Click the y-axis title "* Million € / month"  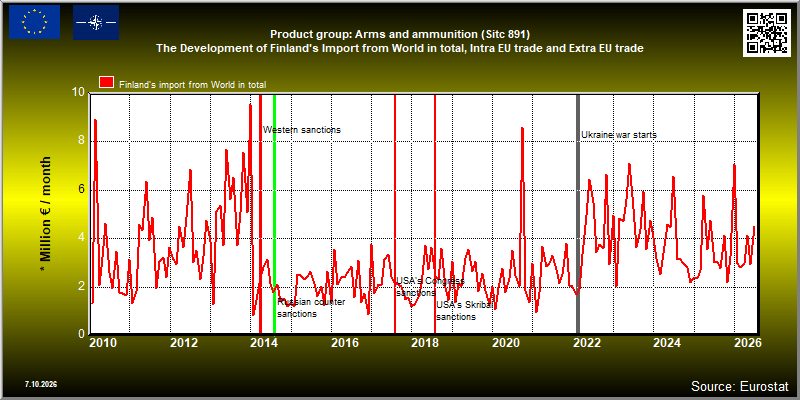(x=46, y=215)
